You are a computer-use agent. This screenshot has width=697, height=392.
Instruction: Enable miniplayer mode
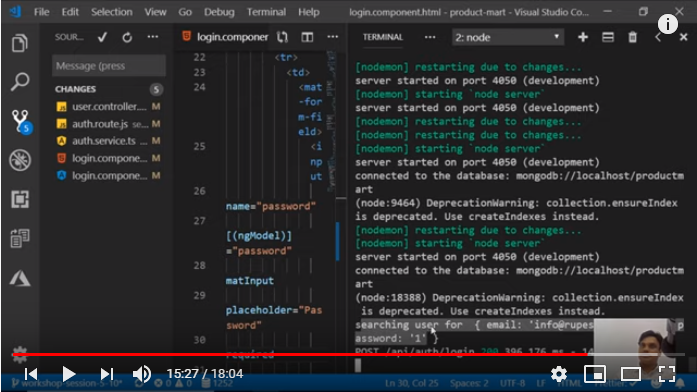[595, 374]
